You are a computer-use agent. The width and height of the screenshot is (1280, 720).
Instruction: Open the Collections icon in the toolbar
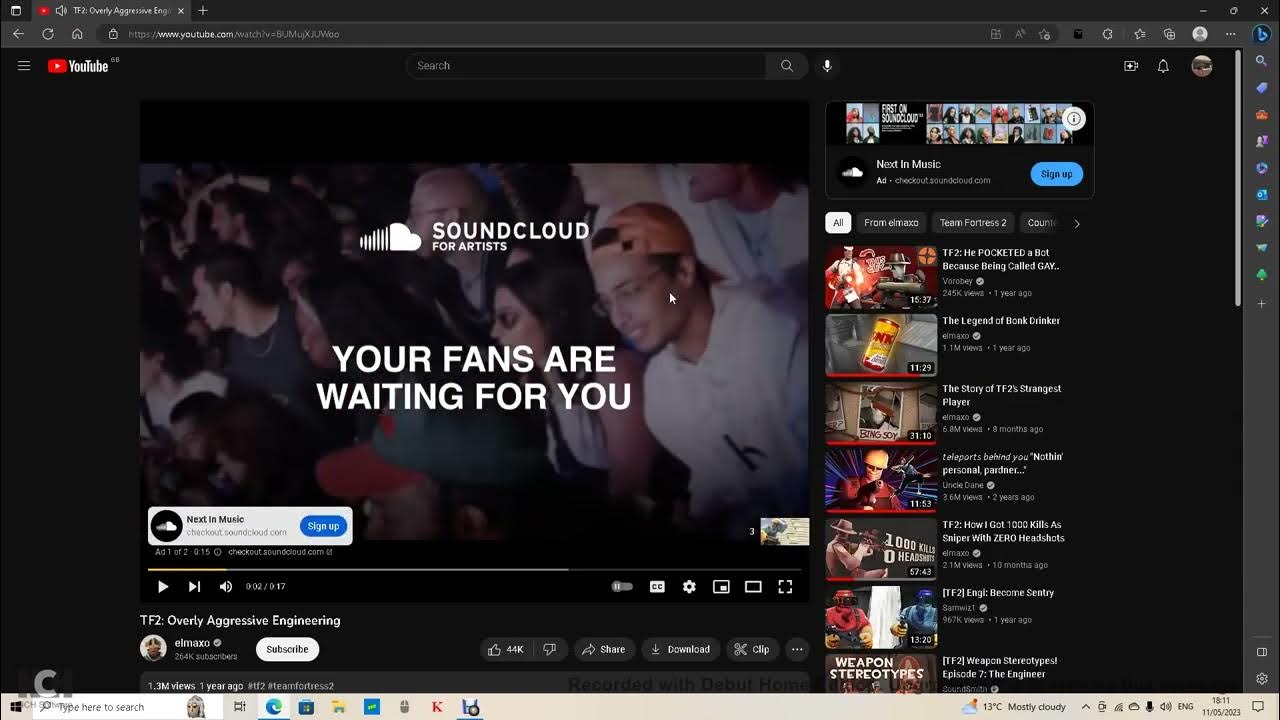(1170, 34)
